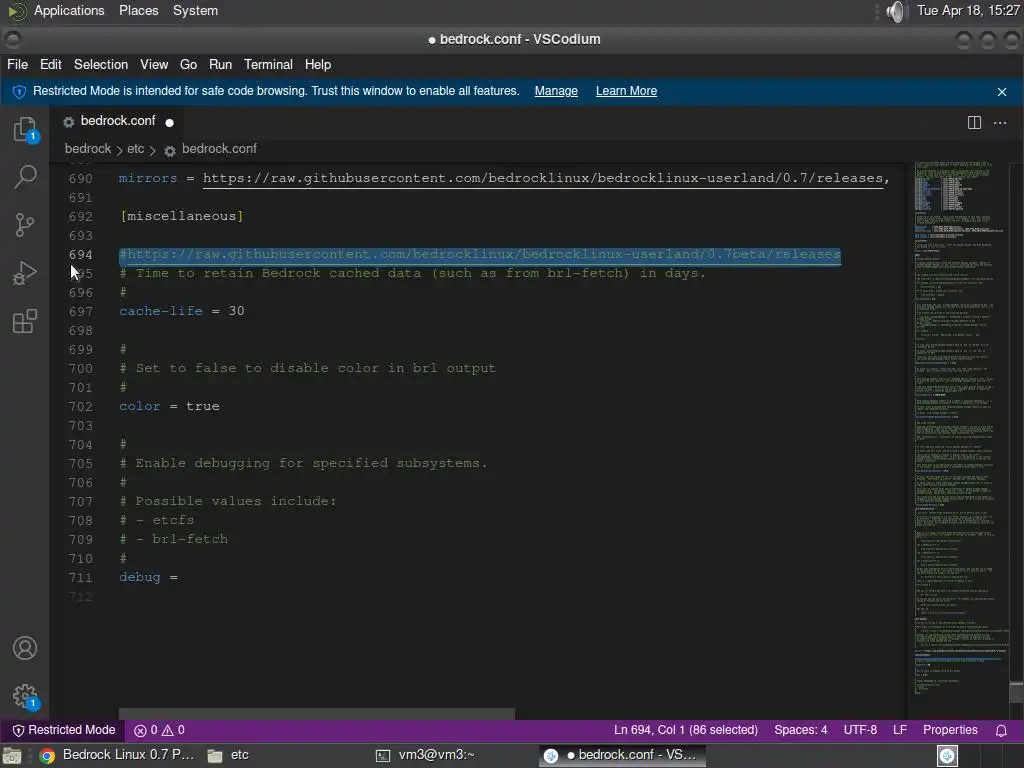The image size is (1024, 768).
Task: Click the vertical scrollbar thumb of the editor
Action: click(x=1016, y=692)
